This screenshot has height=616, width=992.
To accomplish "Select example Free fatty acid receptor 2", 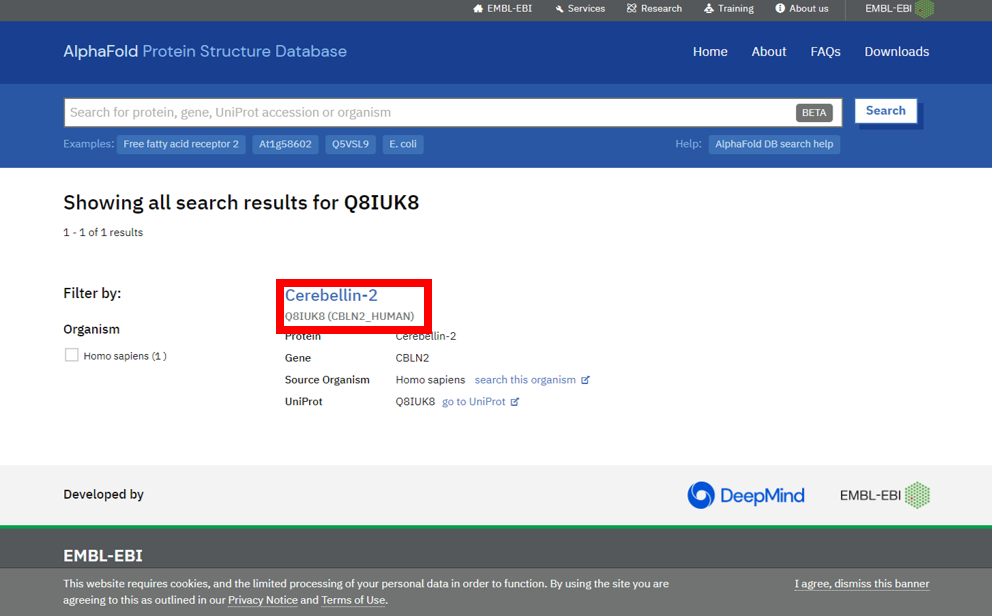I will 181,144.
